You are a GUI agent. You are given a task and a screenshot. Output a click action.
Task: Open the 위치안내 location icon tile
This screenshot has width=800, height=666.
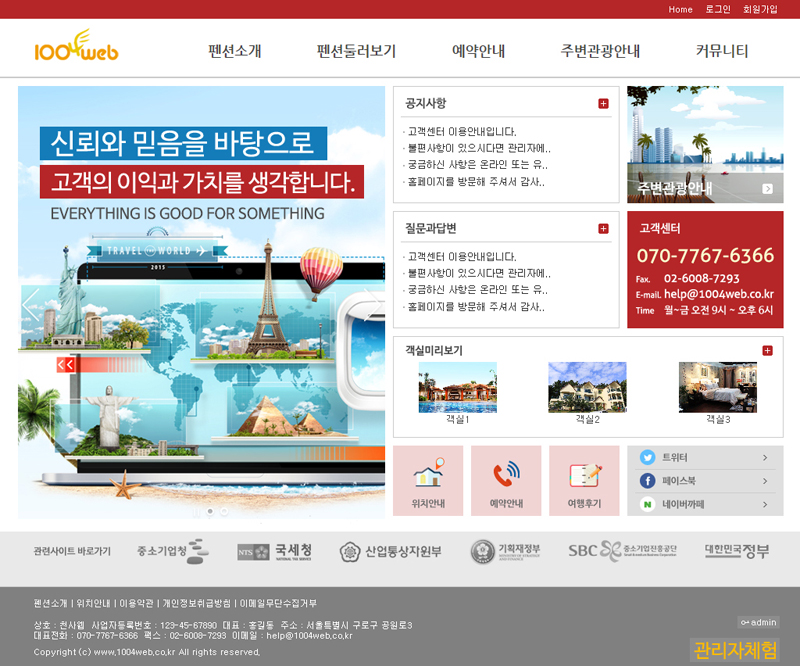(x=428, y=481)
